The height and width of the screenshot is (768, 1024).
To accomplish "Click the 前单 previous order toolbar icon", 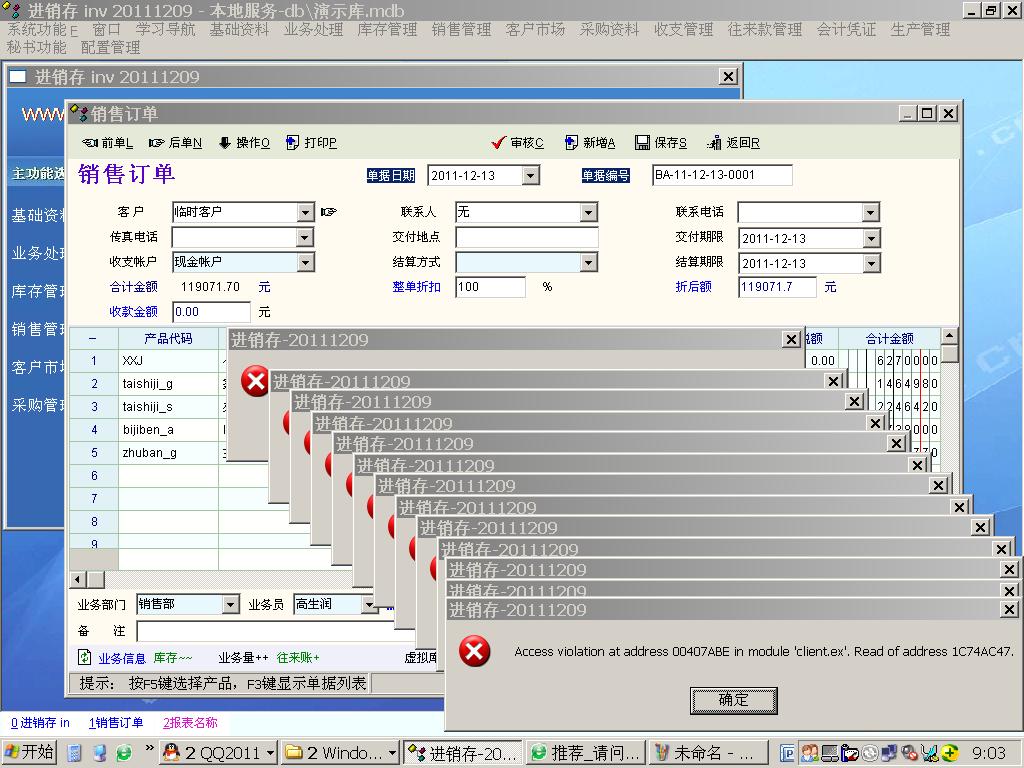I will point(90,143).
